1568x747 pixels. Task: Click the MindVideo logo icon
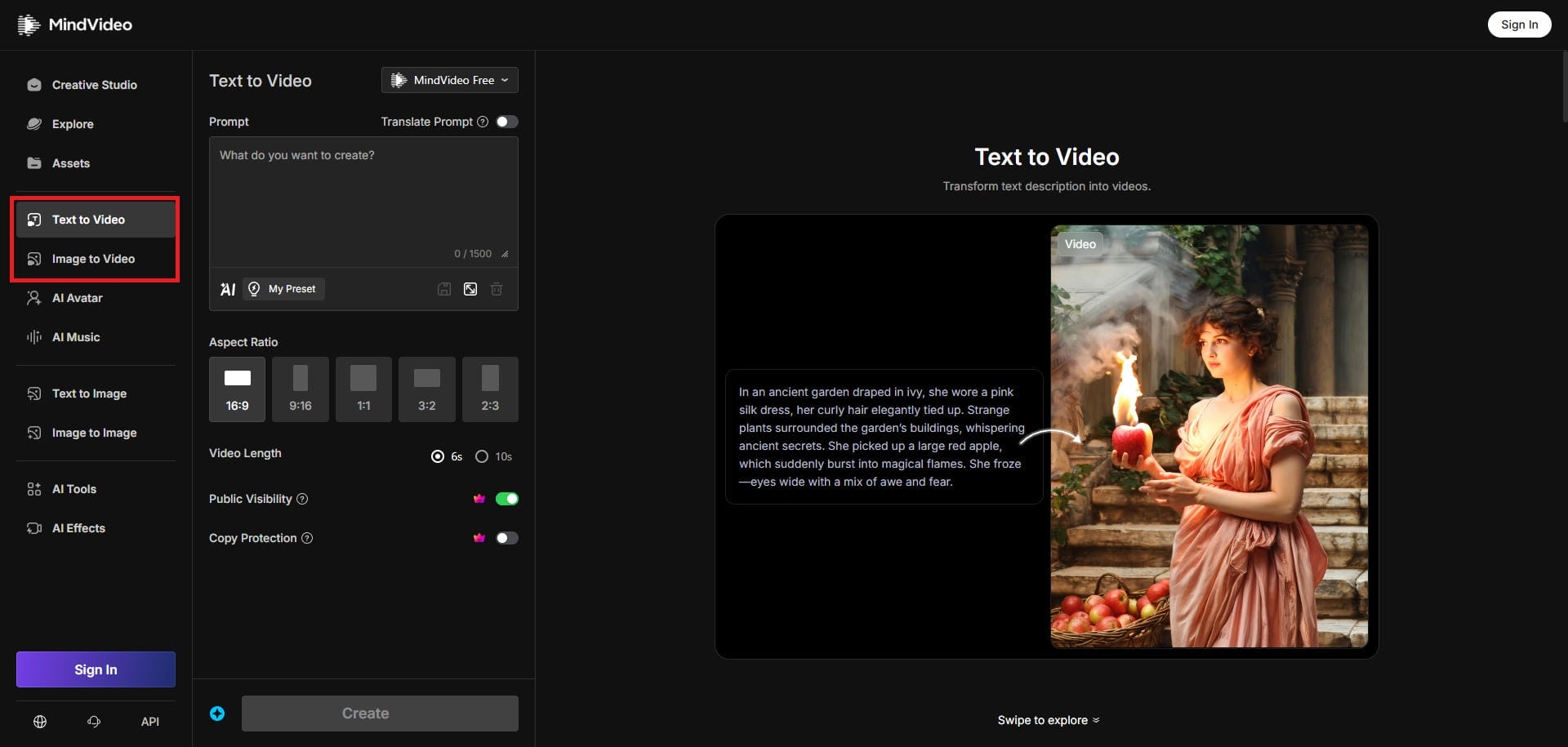[x=29, y=24]
